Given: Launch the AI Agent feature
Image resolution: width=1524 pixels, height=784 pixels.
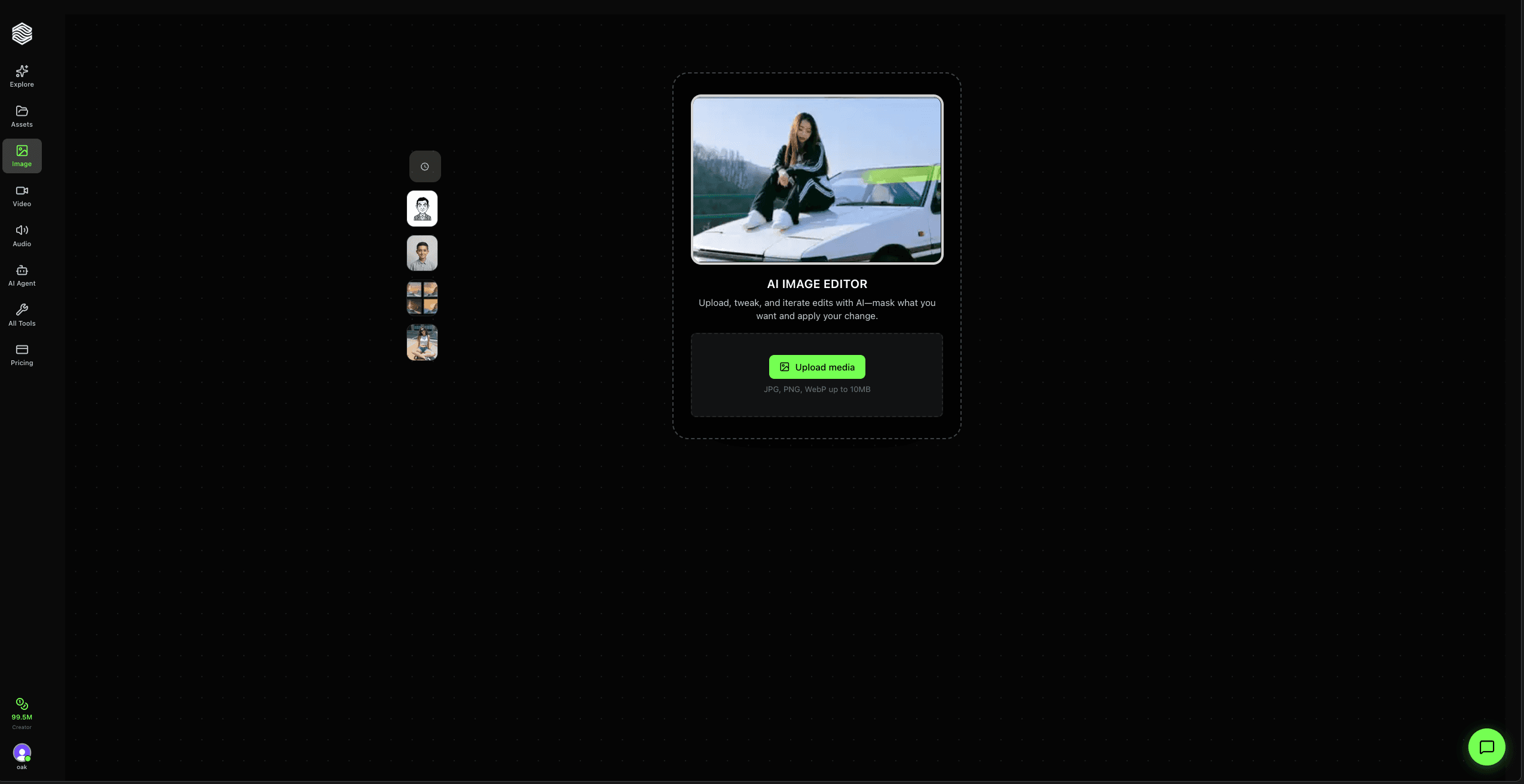Looking at the screenshot, I should tap(22, 275).
